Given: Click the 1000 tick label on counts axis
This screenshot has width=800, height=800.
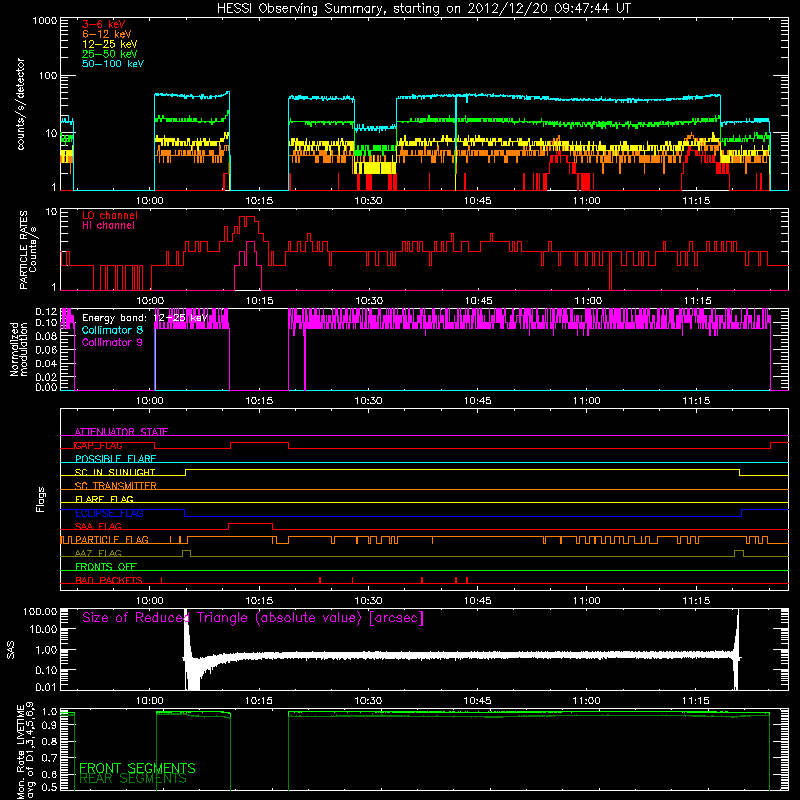Looking at the screenshot, I should pyautogui.click(x=44, y=21).
